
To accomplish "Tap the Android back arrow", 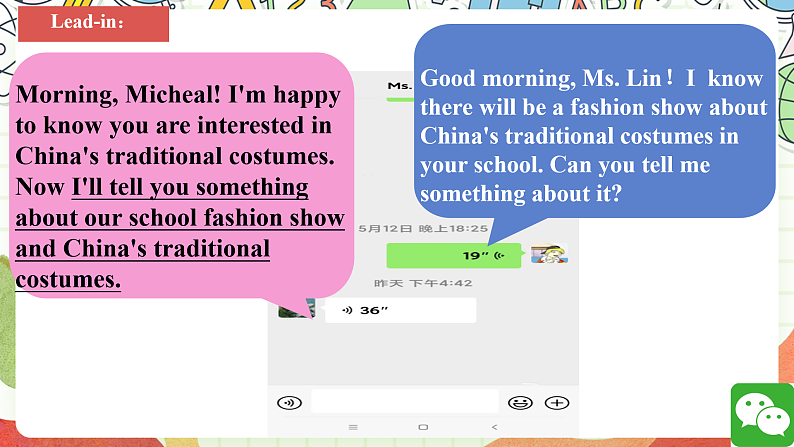I will pyautogui.click(x=494, y=427).
